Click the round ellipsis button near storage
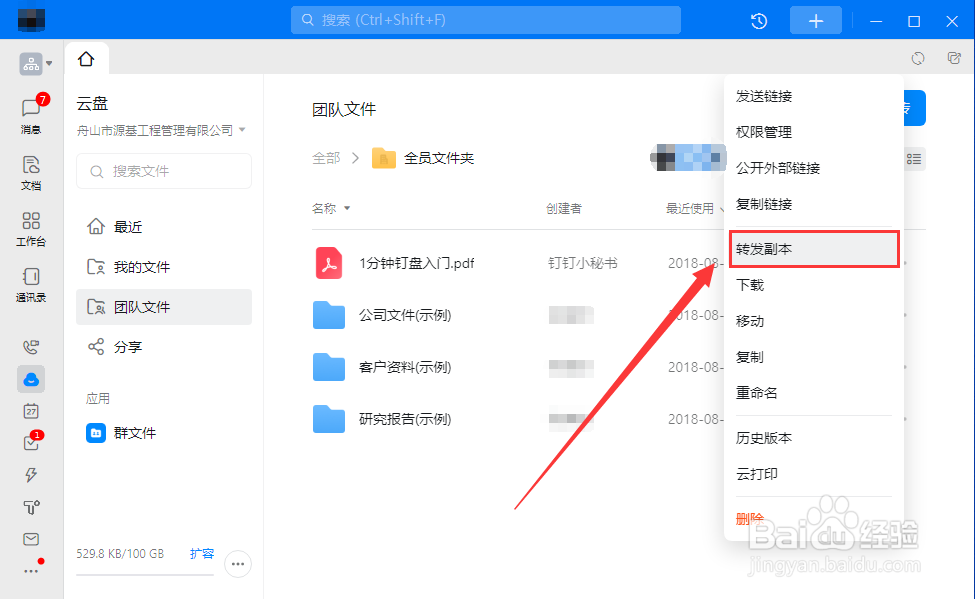 [x=238, y=564]
